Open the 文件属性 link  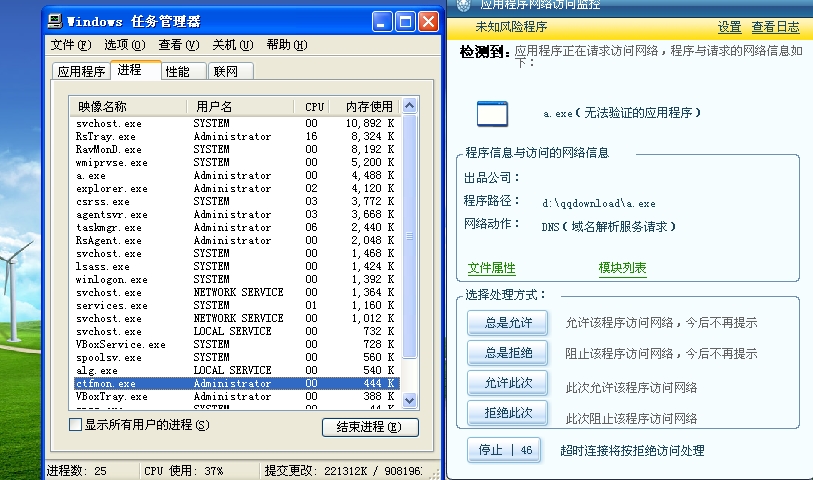click(x=492, y=268)
